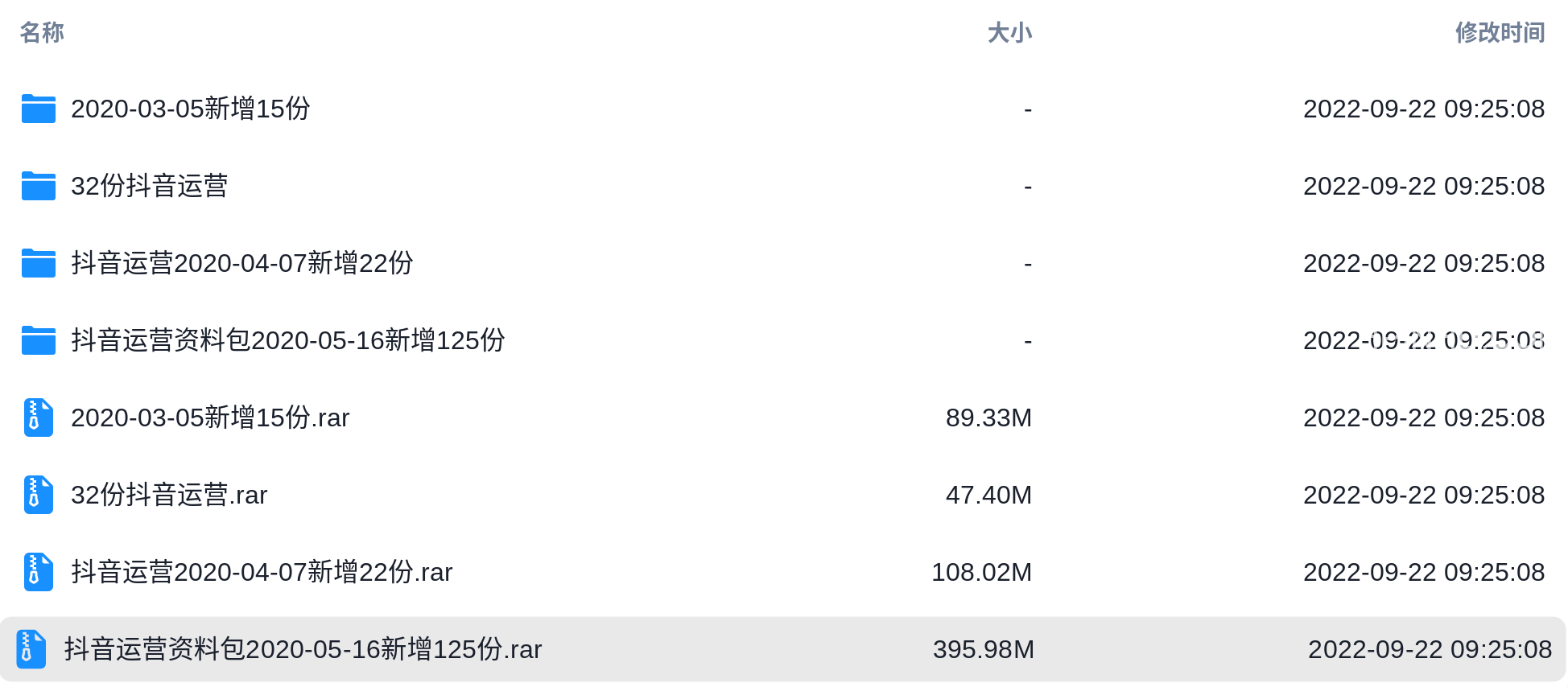Click the 108.02M size cell

tap(981, 572)
